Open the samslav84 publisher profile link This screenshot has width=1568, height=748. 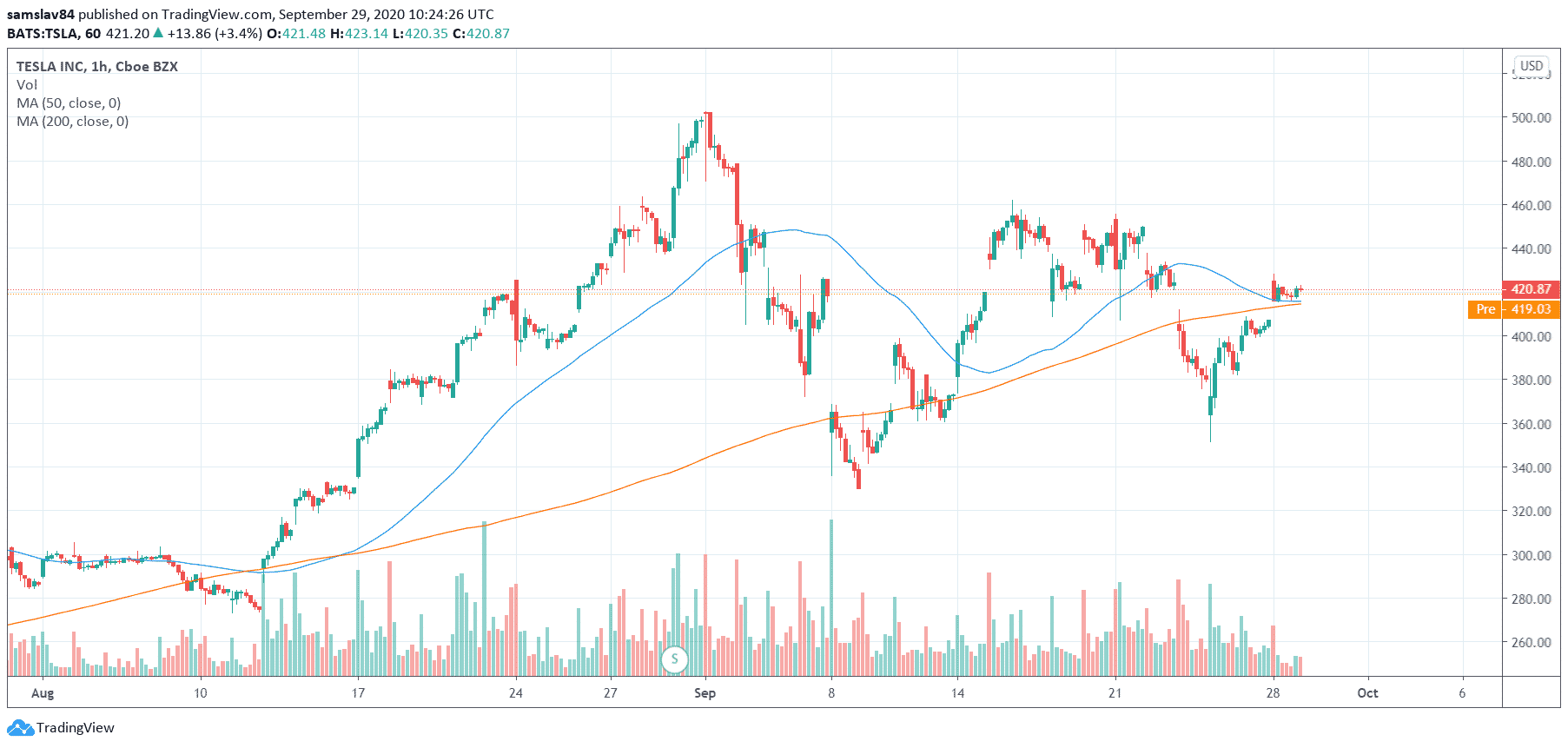40,14
